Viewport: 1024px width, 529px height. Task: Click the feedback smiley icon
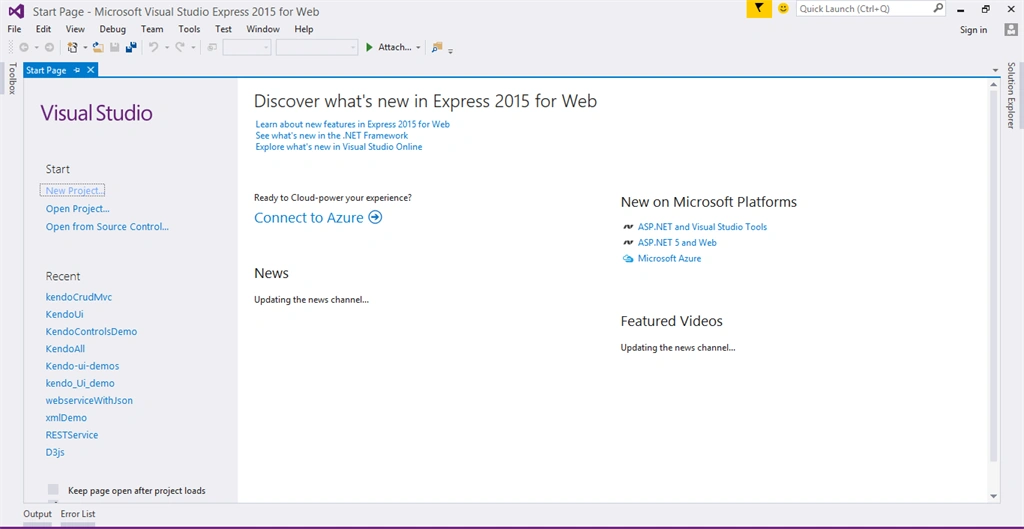[783, 9]
